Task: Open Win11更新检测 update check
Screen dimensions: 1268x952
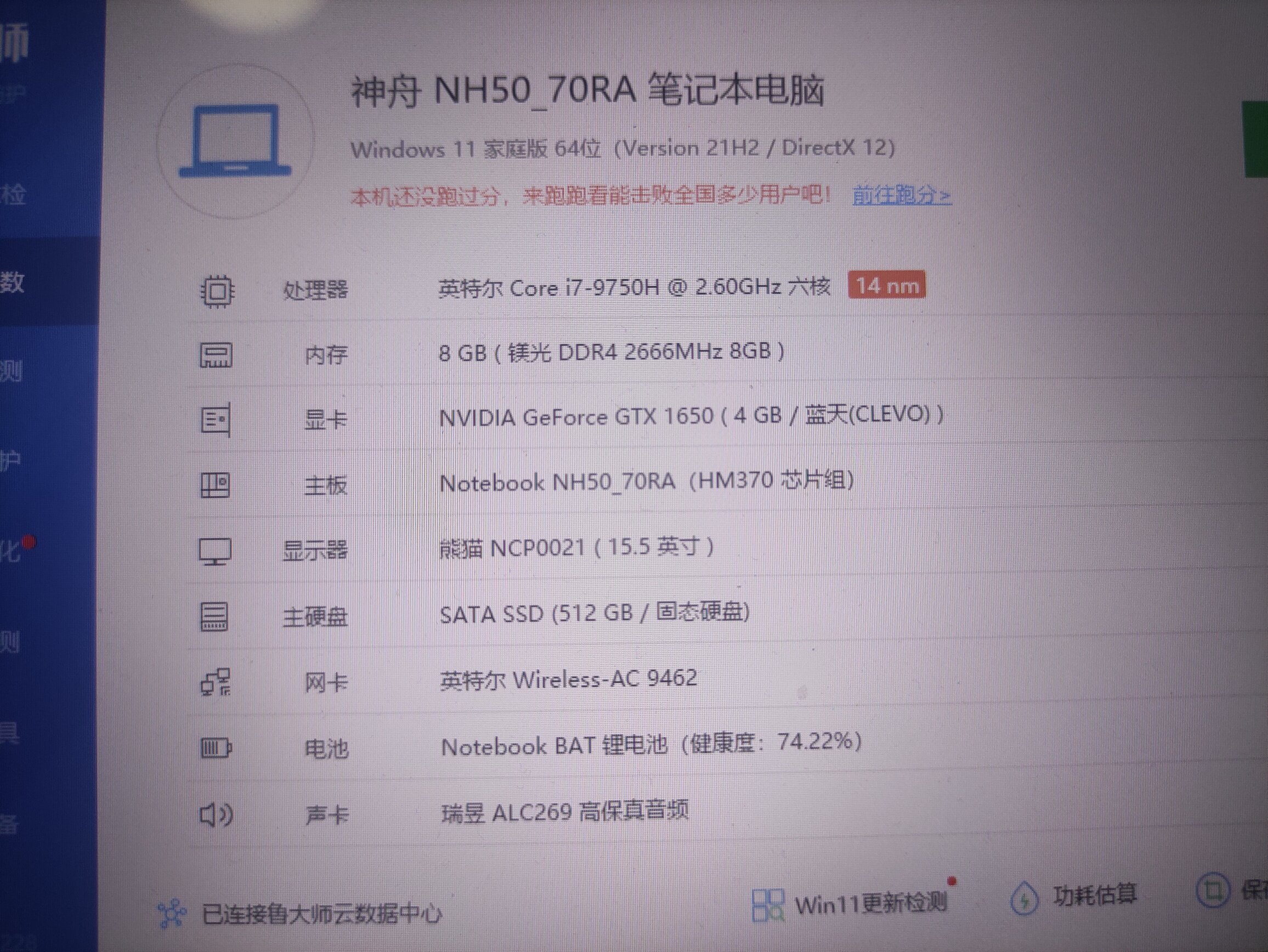Action: [871, 904]
